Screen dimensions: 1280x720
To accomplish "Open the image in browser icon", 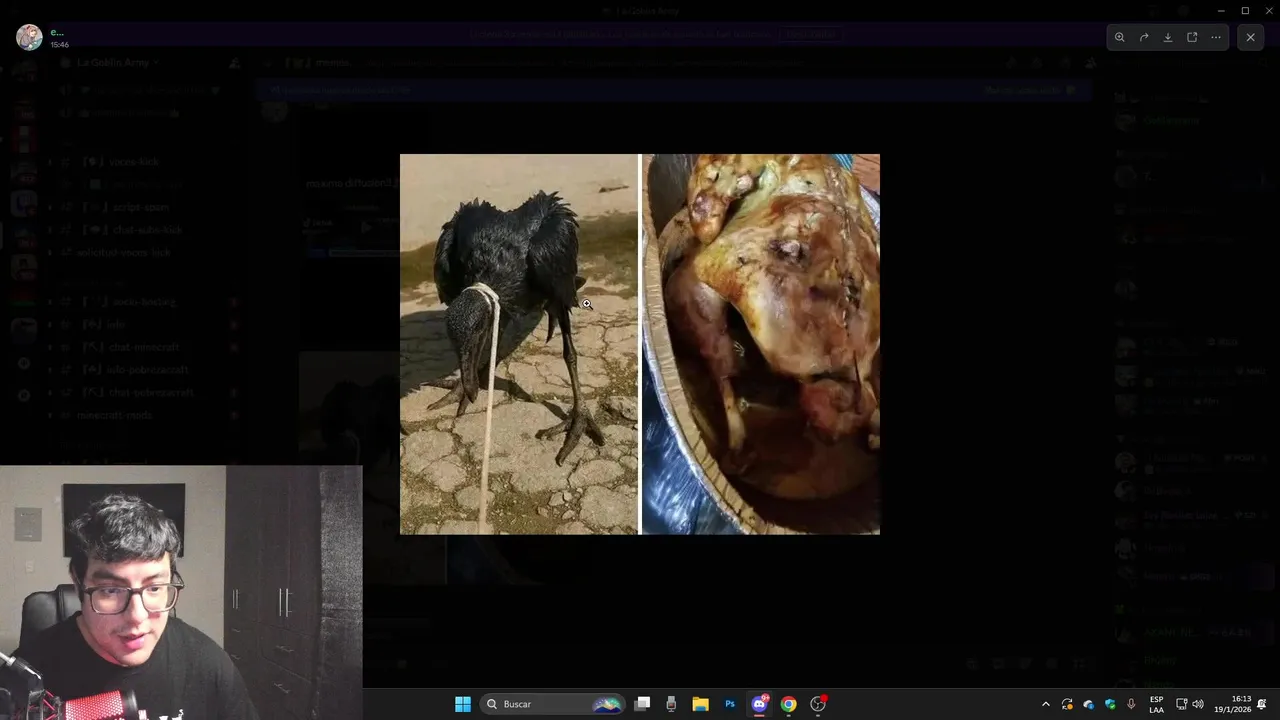I will click(x=1192, y=37).
